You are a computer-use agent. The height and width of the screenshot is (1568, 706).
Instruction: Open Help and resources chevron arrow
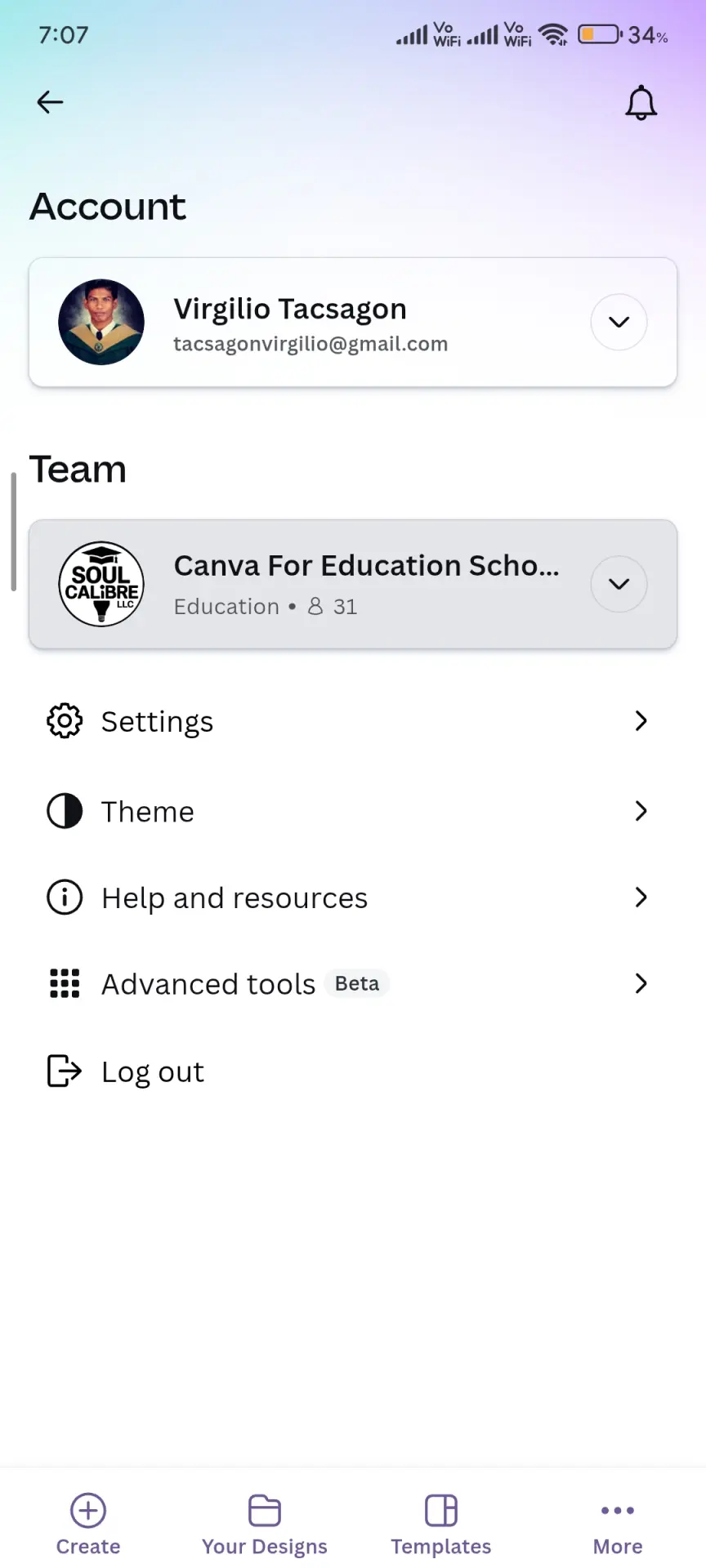pyautogui.click(x=641, y=898)
